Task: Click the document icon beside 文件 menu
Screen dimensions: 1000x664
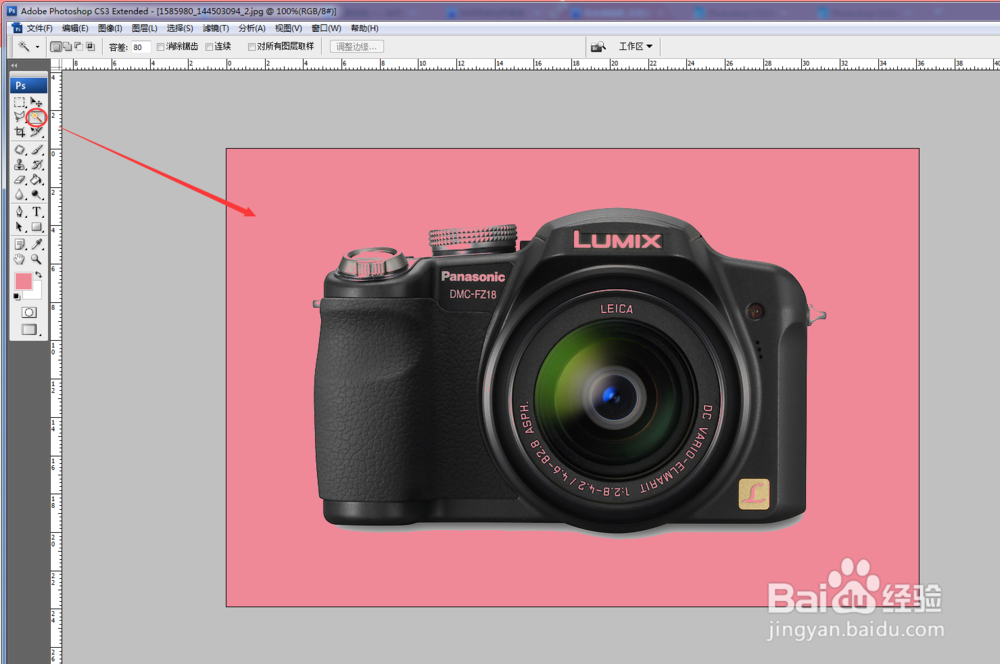Action: pos(17,28)
